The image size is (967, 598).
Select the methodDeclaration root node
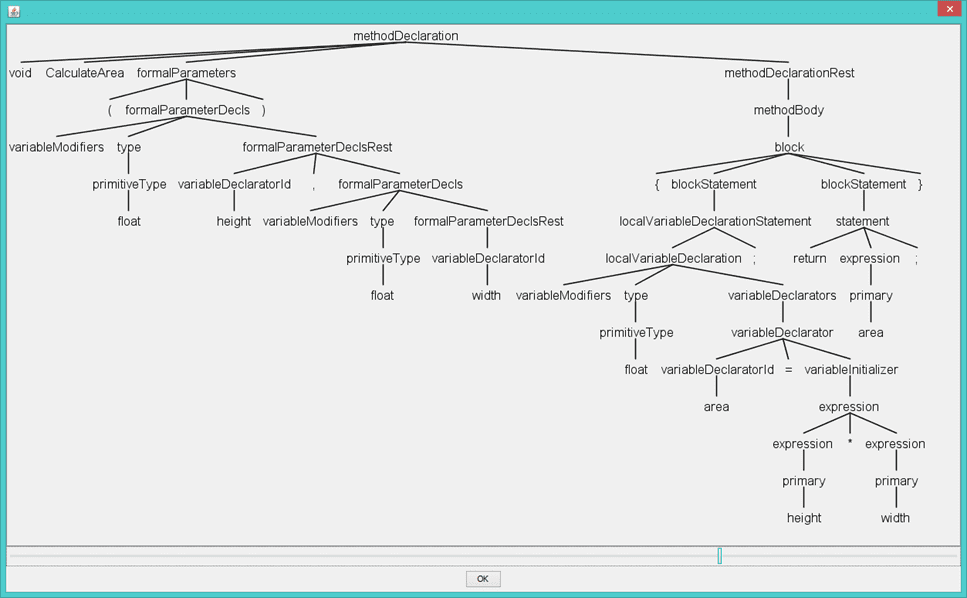[405, 36]
